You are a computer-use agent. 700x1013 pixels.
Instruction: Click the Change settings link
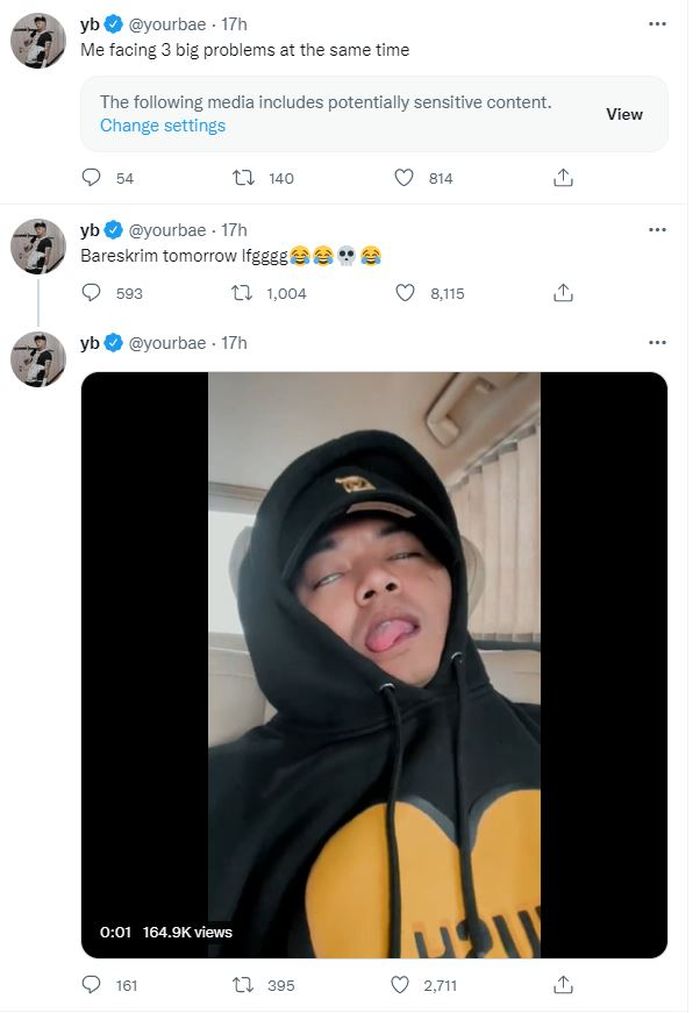click(x=163, y=126)
